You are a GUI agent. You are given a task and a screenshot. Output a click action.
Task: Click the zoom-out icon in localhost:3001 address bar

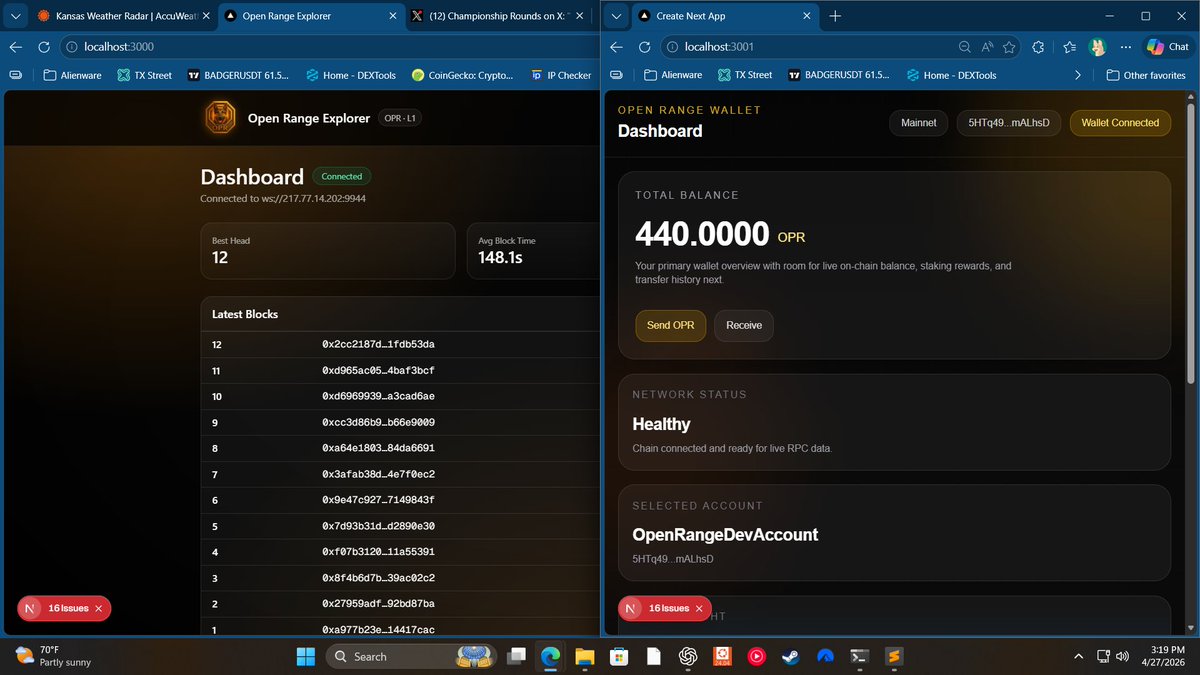(x=964, y=47)
